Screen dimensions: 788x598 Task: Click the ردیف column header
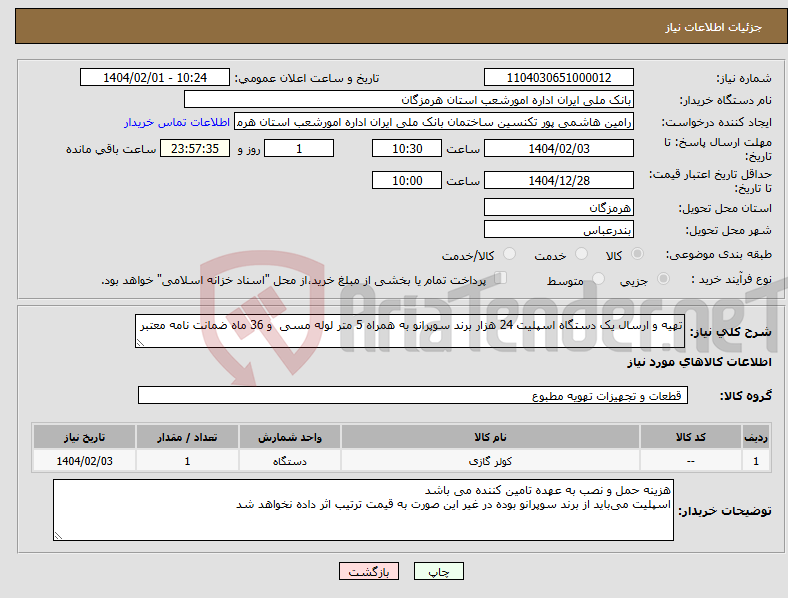click(756, 437)
